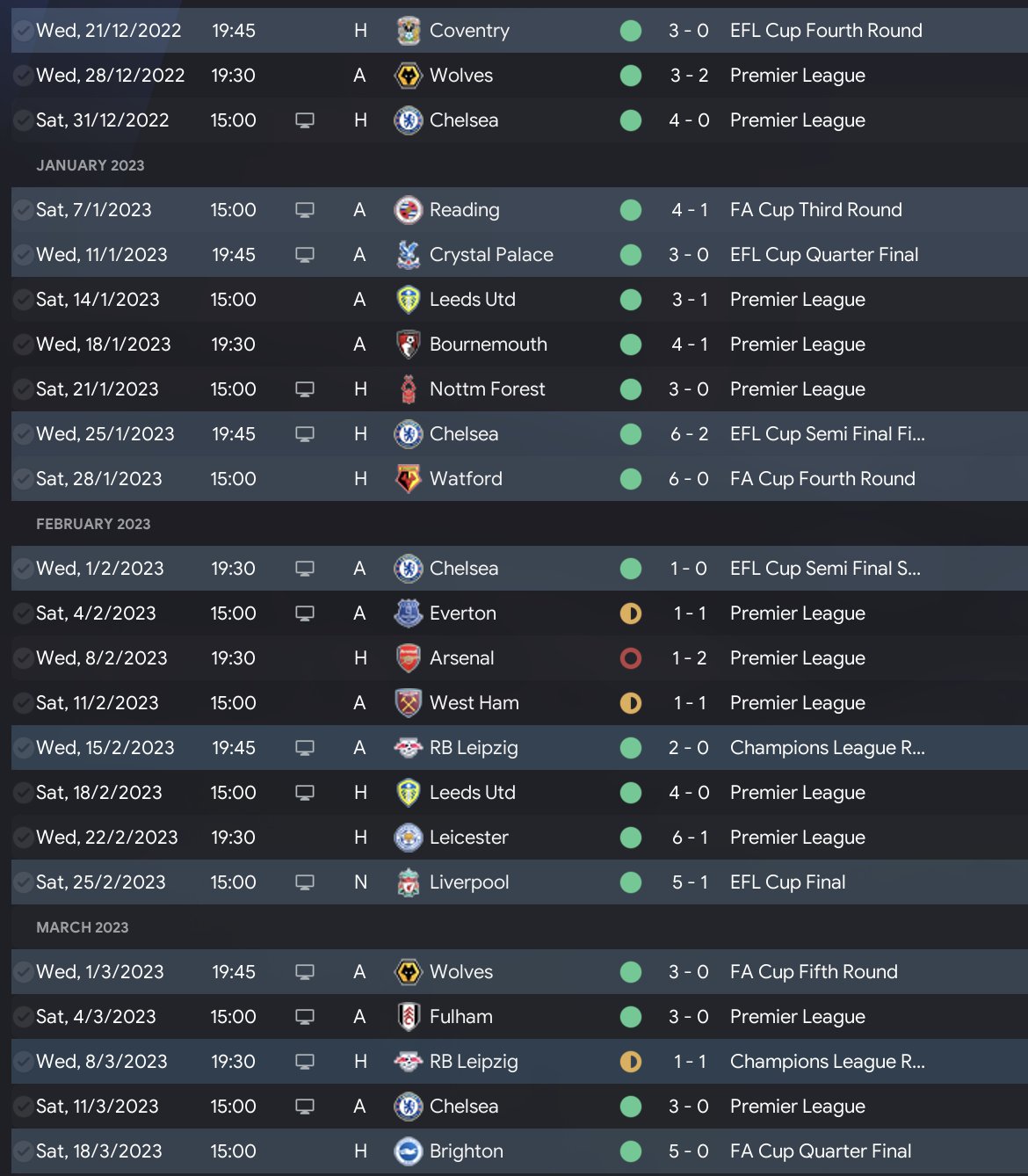Viewport: 1028px width, 1176px height.
Task: Click TV broadcast icon for EFL Cup Final
Action: coord(305,882)
